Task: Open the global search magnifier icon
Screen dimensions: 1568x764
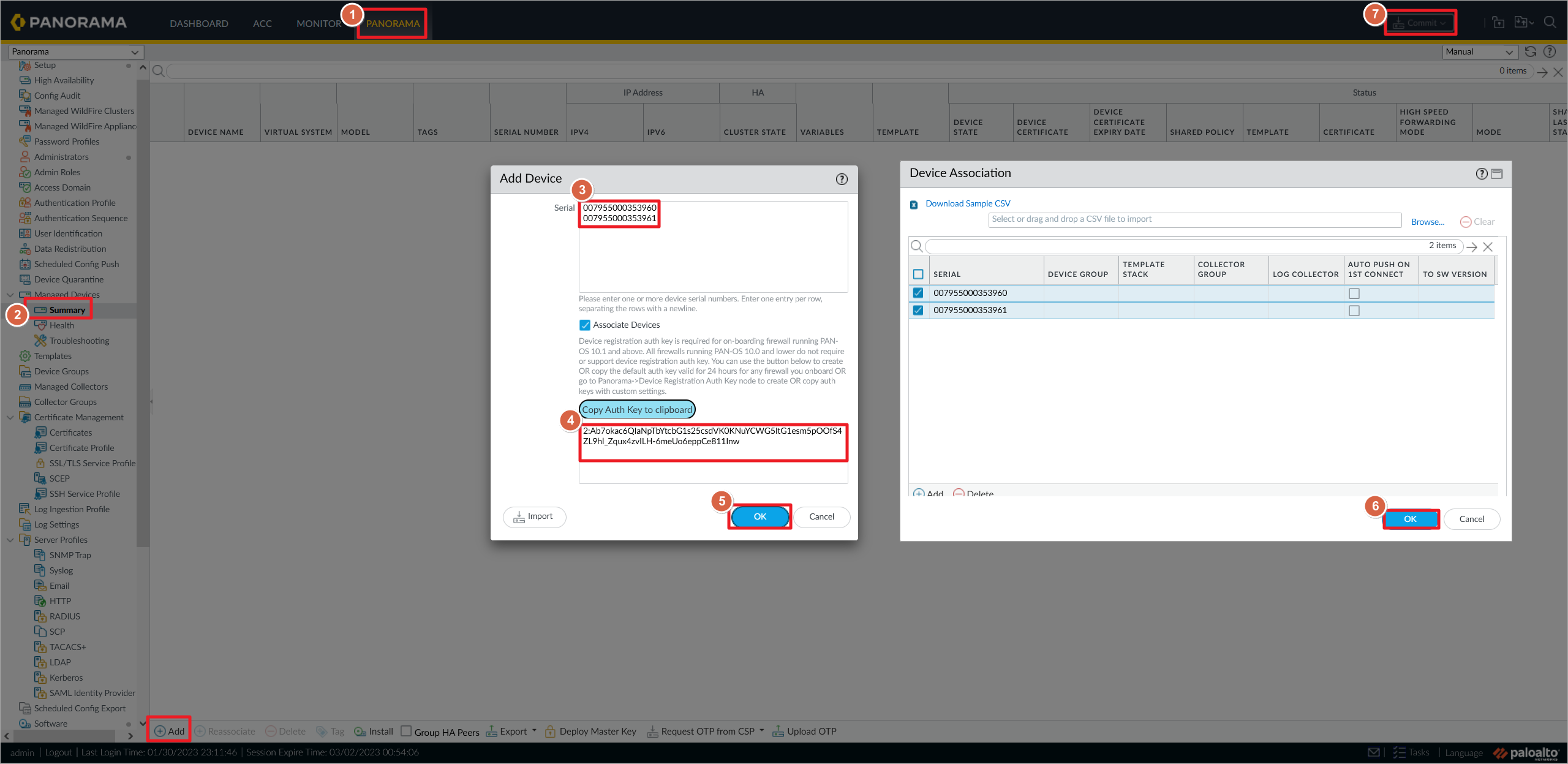Action: pos(1550,23)
